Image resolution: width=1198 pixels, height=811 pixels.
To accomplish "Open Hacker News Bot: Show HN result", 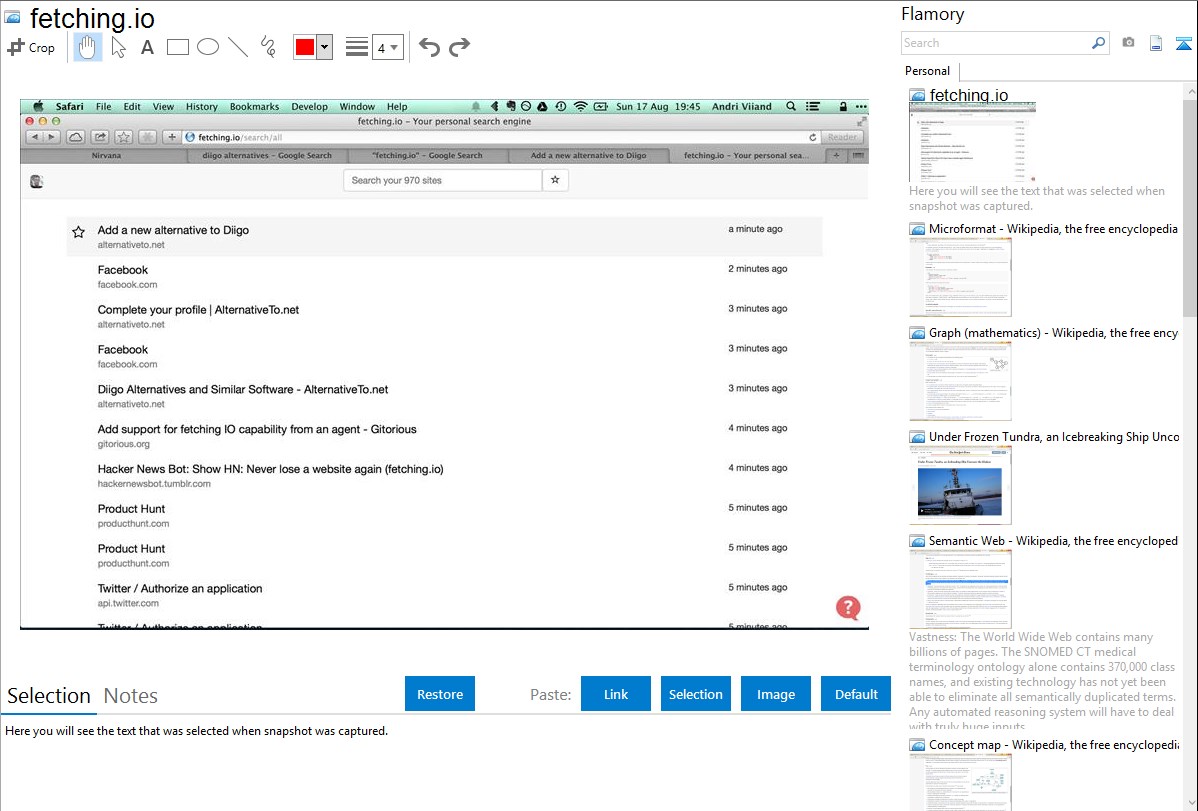I will [270, 469].
